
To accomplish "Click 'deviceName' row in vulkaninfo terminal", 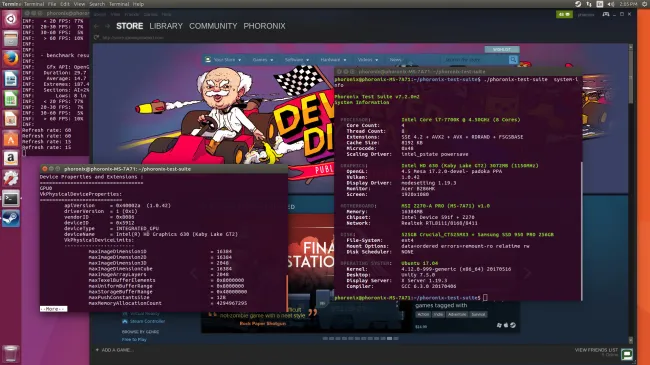I will coord(151,234).
